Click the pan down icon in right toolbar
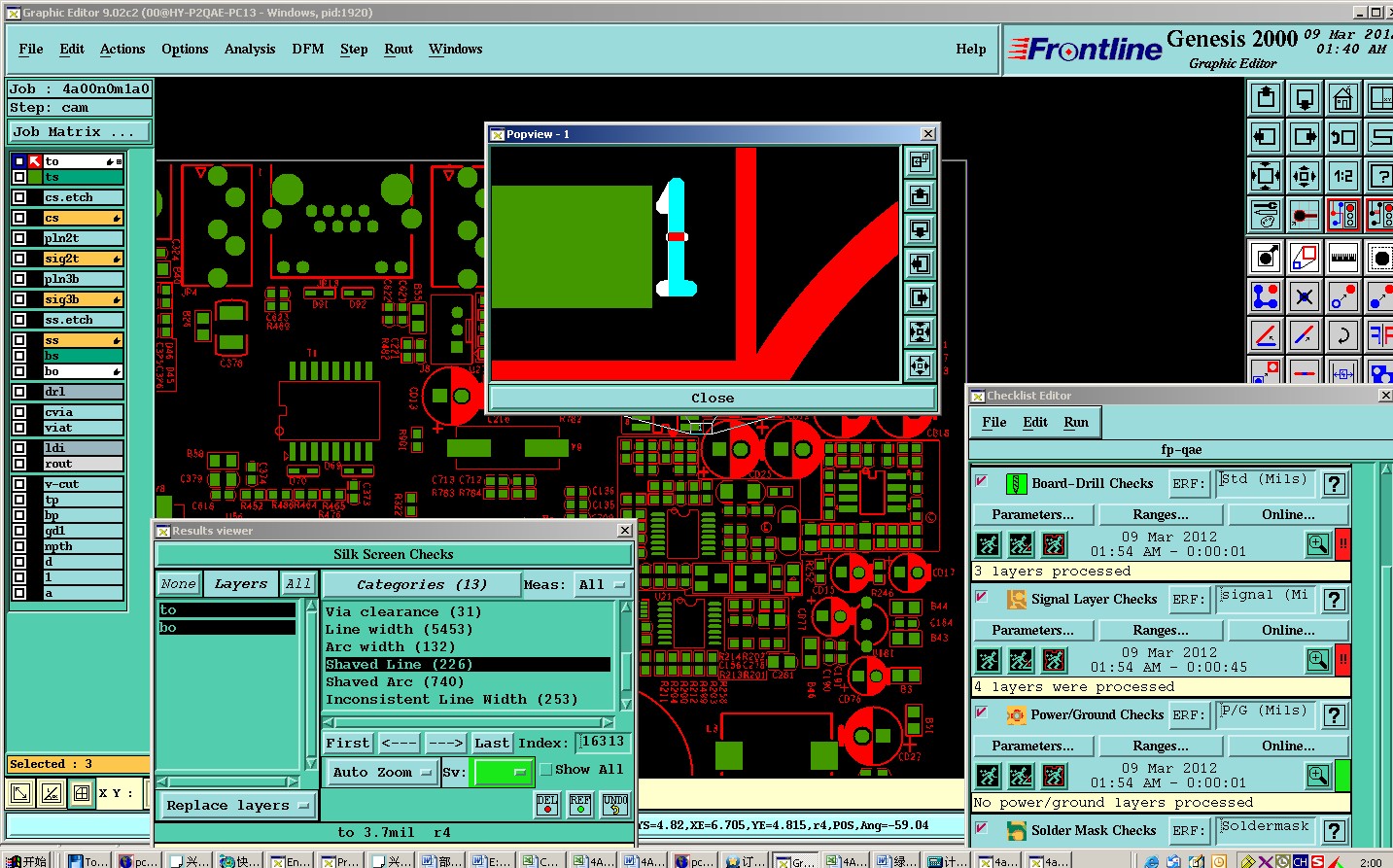Screen dimensions: 1393x868 (1305, 97)
